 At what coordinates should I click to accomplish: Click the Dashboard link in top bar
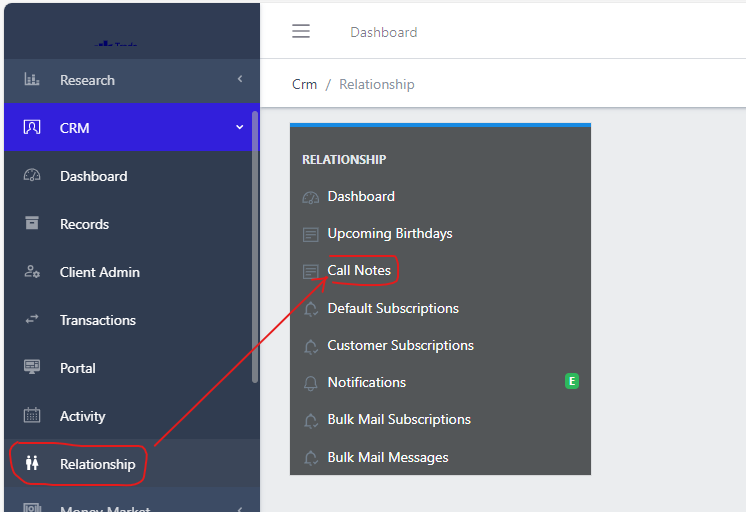[383, 32]
